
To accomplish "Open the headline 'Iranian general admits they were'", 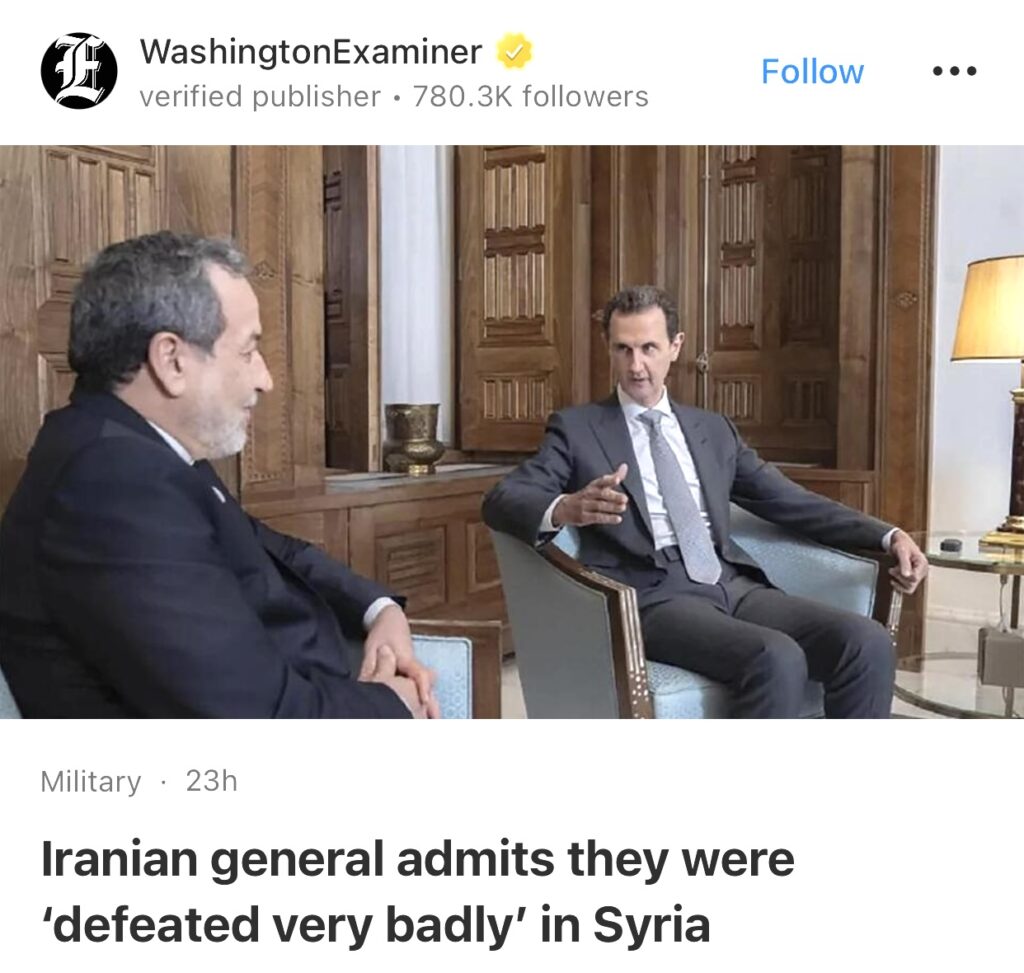I will click(418, 859).
